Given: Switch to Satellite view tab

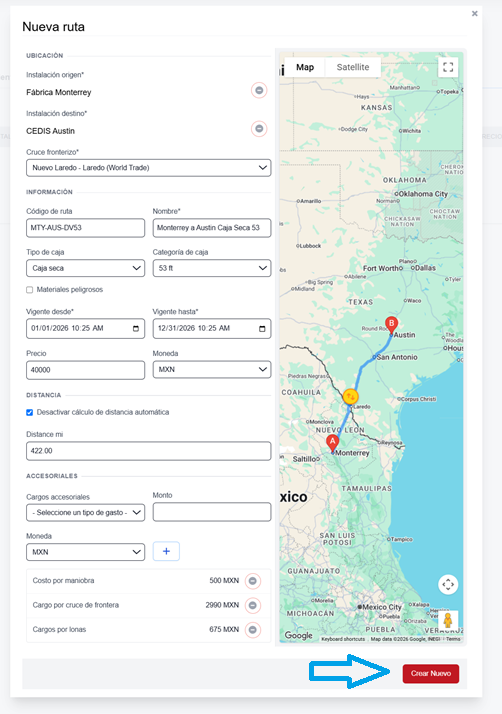Looking at the screenshot, I should pos(353,67).
